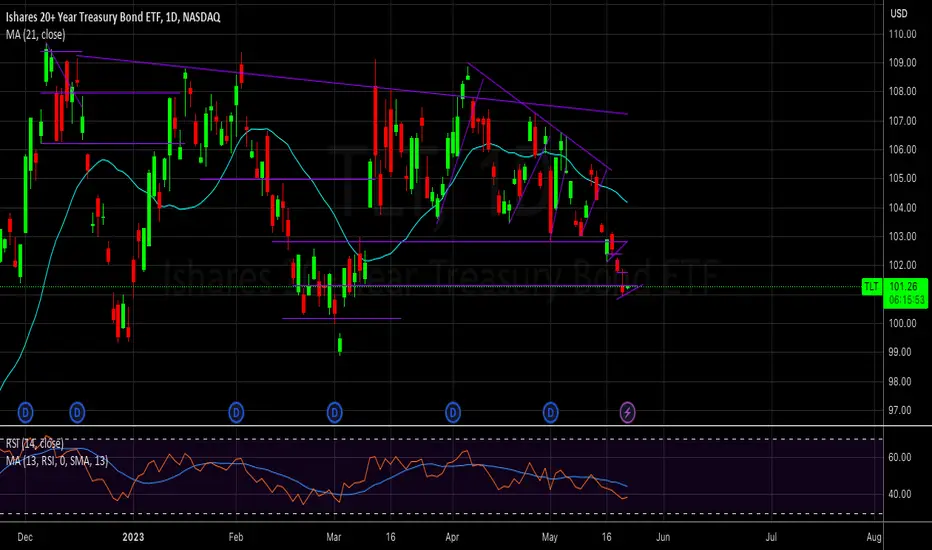Click the RSI (14, close) indicator label
The width and height of the screenshot is (932, 550).
click(x=34, y=444)
